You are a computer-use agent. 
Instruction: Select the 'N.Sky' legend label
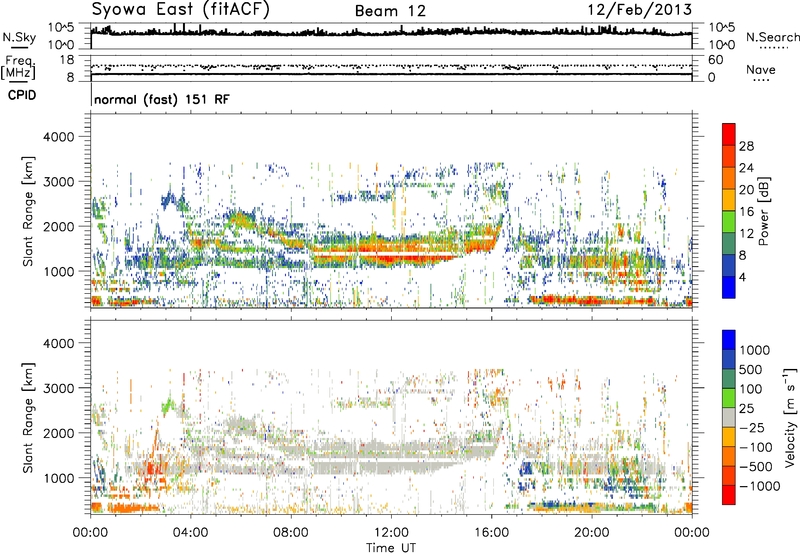pyautogui.click(x=19, y=38)
